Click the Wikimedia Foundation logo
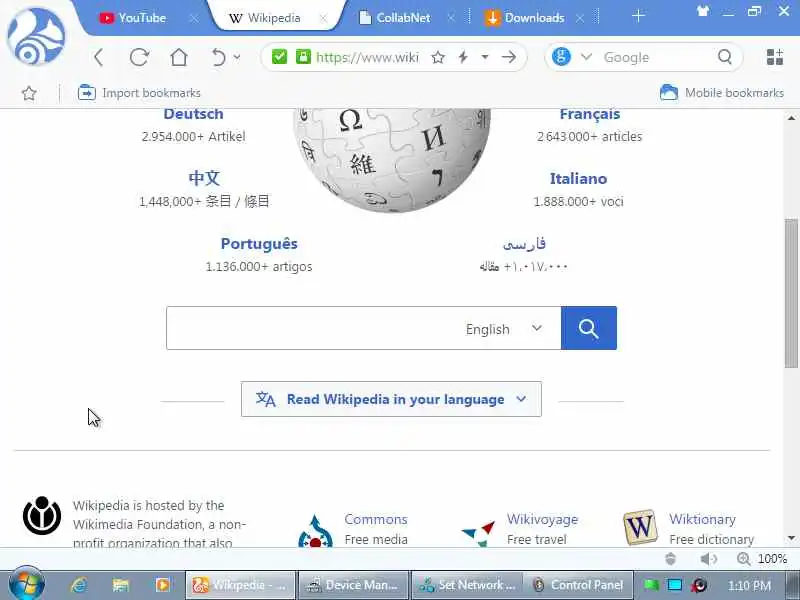The image size is (800, 600). tap(42, 516)
